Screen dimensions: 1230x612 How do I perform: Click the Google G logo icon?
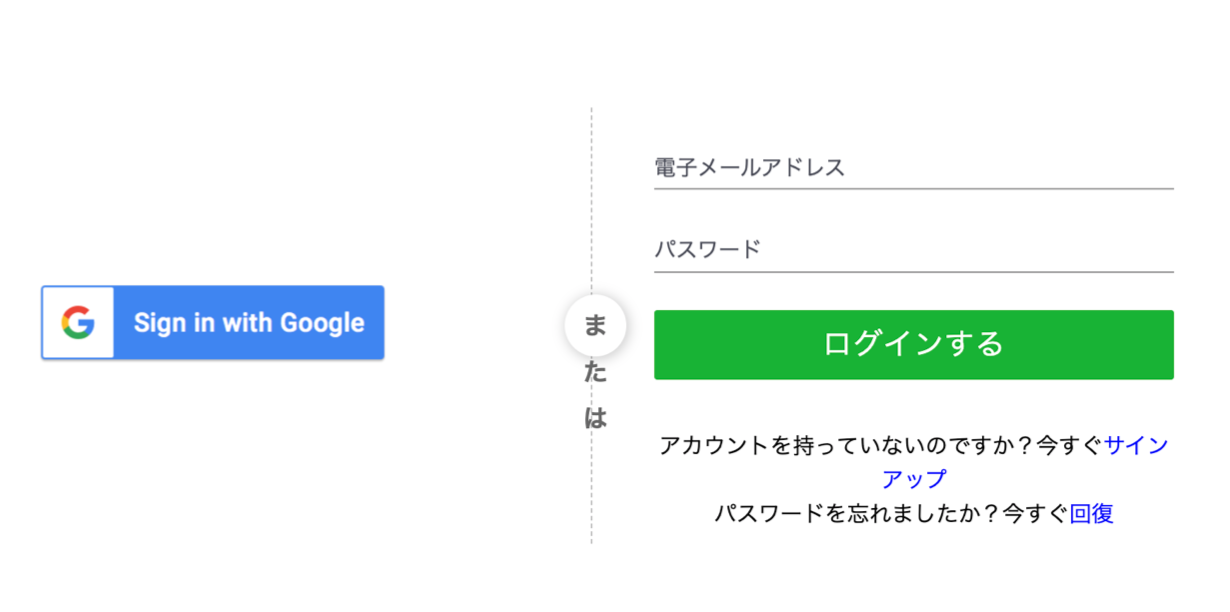pos(78,323)
